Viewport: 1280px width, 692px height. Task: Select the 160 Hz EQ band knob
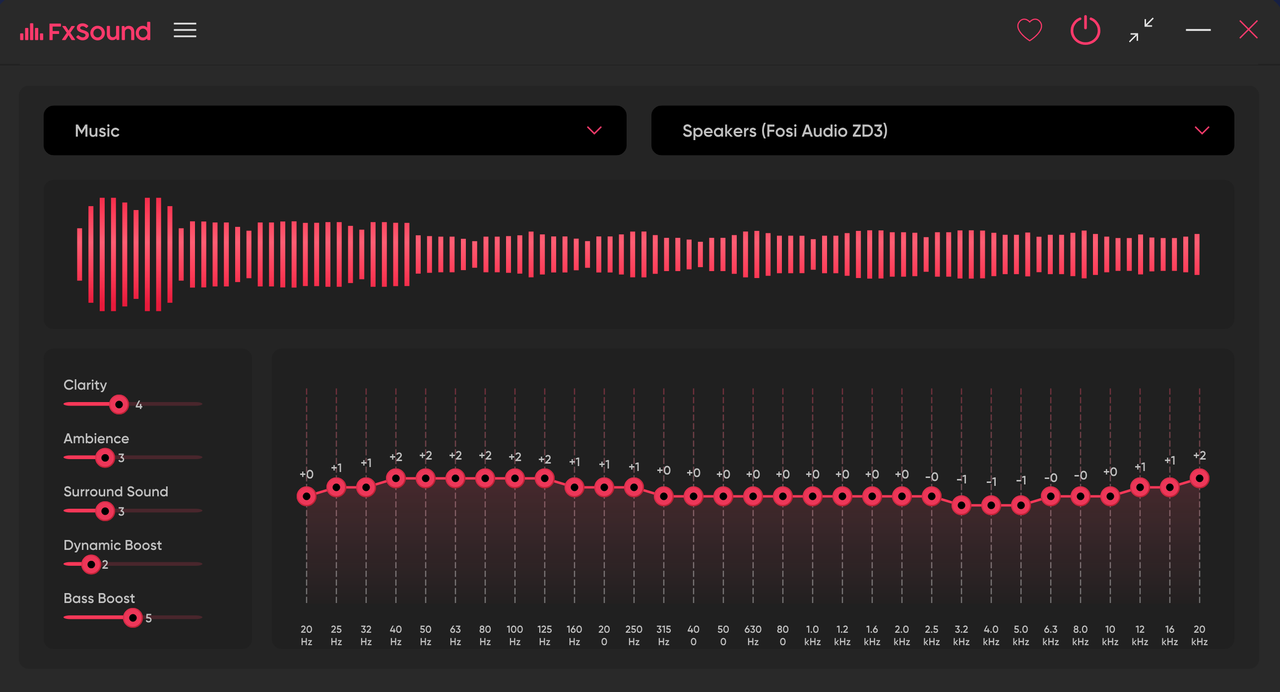pyautogui.click(x=574, y=487)
